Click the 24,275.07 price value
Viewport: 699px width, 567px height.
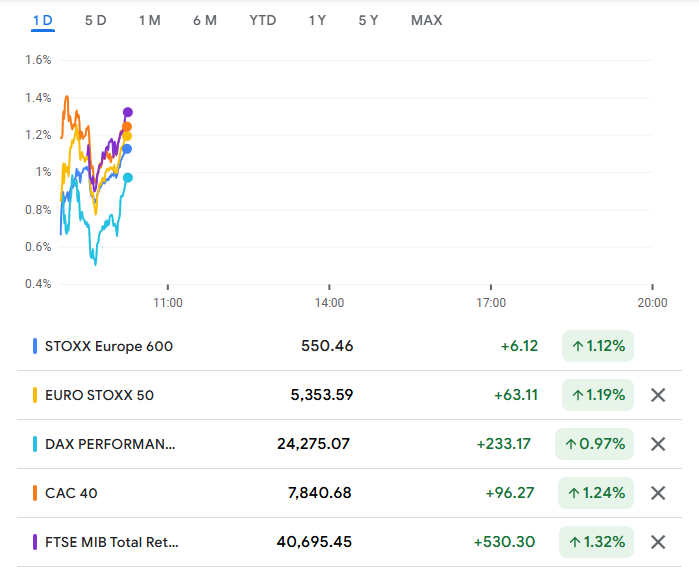pyautogui.click(x=314, y=444)
